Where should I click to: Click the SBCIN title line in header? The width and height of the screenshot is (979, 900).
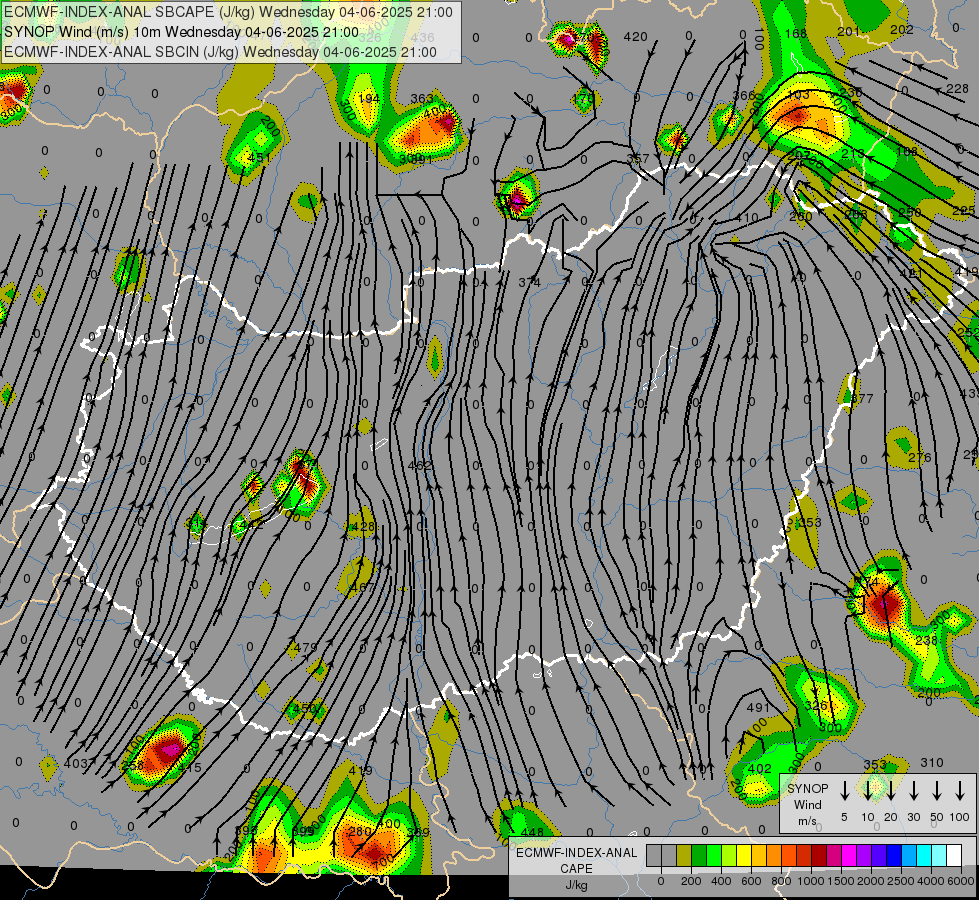tap(220, 52)
